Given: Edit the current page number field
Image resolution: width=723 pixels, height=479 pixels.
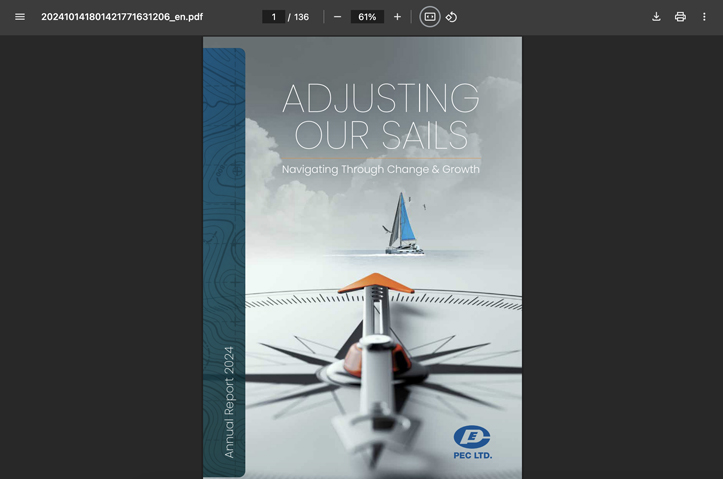Looking at the screenshot, I should click(273, 17).
